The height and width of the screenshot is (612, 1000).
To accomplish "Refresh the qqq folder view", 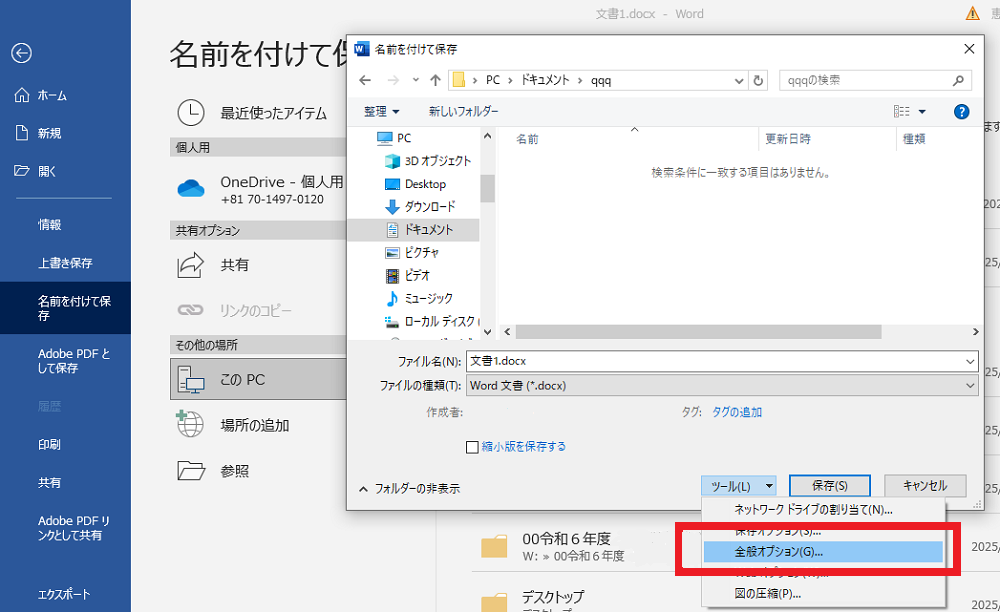I will pos(758,81).
